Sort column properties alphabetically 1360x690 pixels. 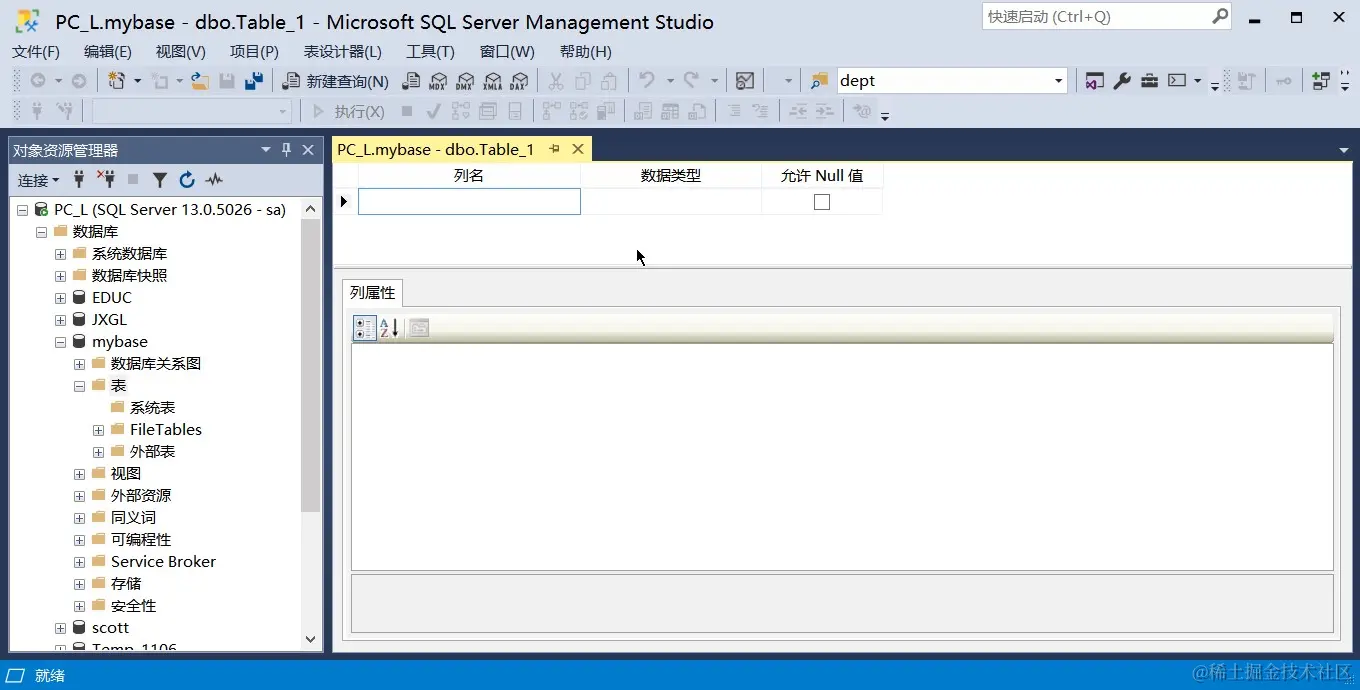[x=389, y=328]
